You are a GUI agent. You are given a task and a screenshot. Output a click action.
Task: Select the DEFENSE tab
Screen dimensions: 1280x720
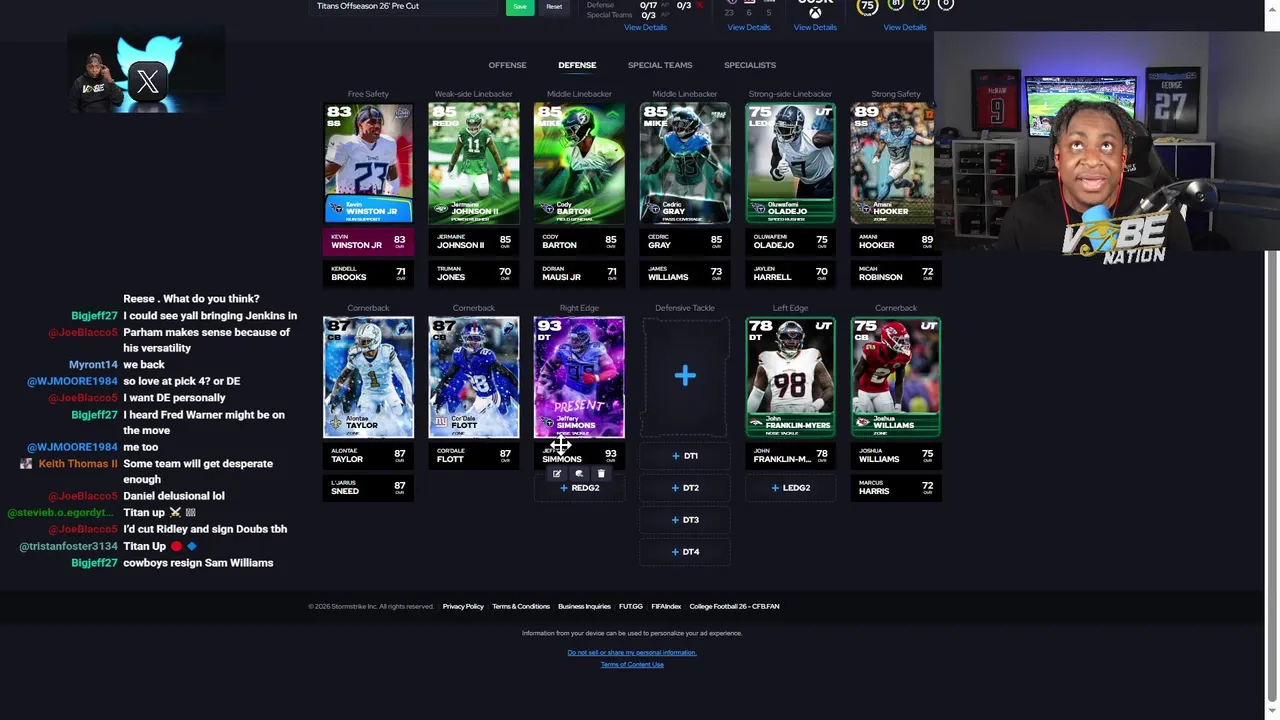pyautogui.click(x=577, y=65)
